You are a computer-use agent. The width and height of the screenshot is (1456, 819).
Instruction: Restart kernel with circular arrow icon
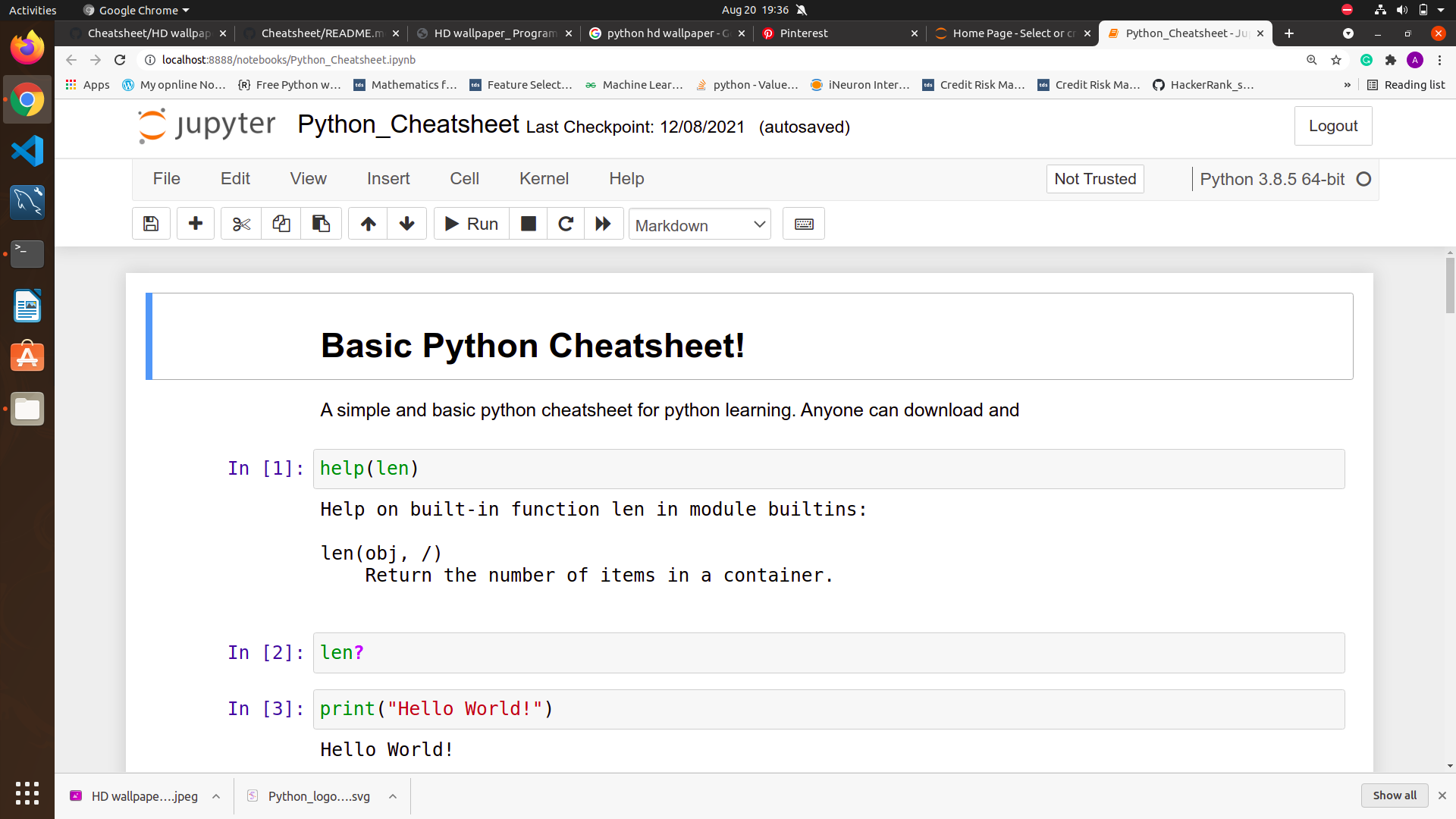coord(566,224)
